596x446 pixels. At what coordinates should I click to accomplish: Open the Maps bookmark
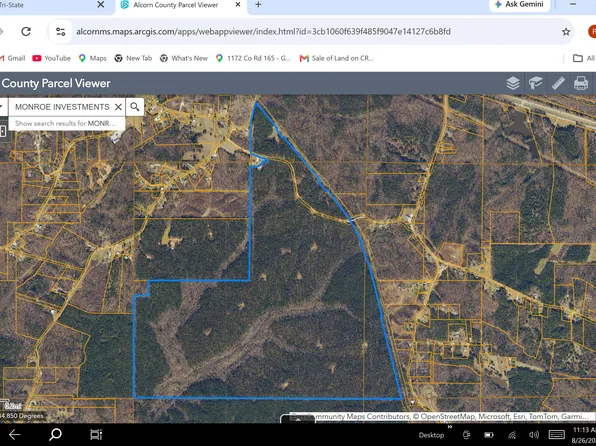click(92, 58)
